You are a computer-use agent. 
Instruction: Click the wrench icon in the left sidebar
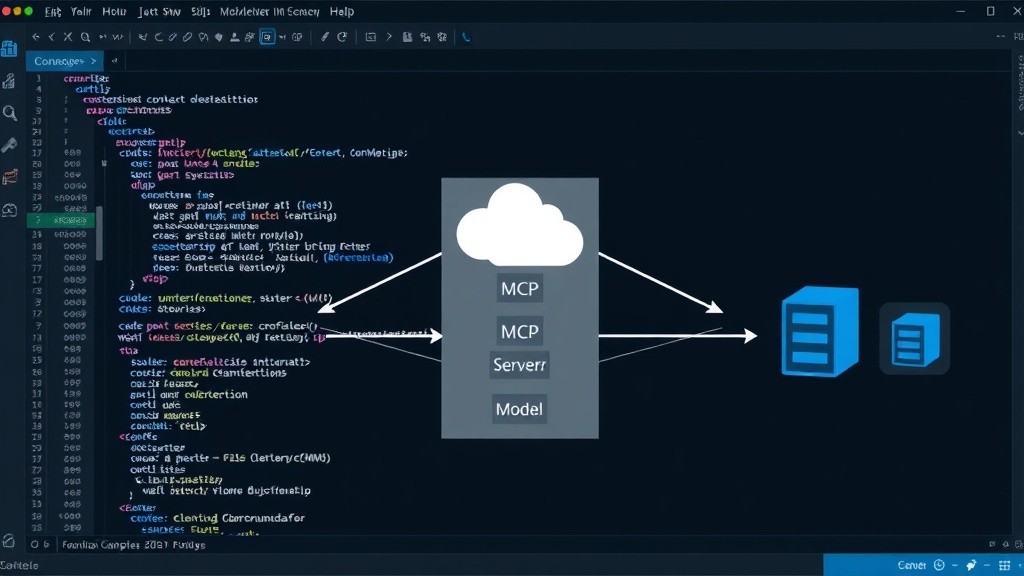(x=9, y=145)
